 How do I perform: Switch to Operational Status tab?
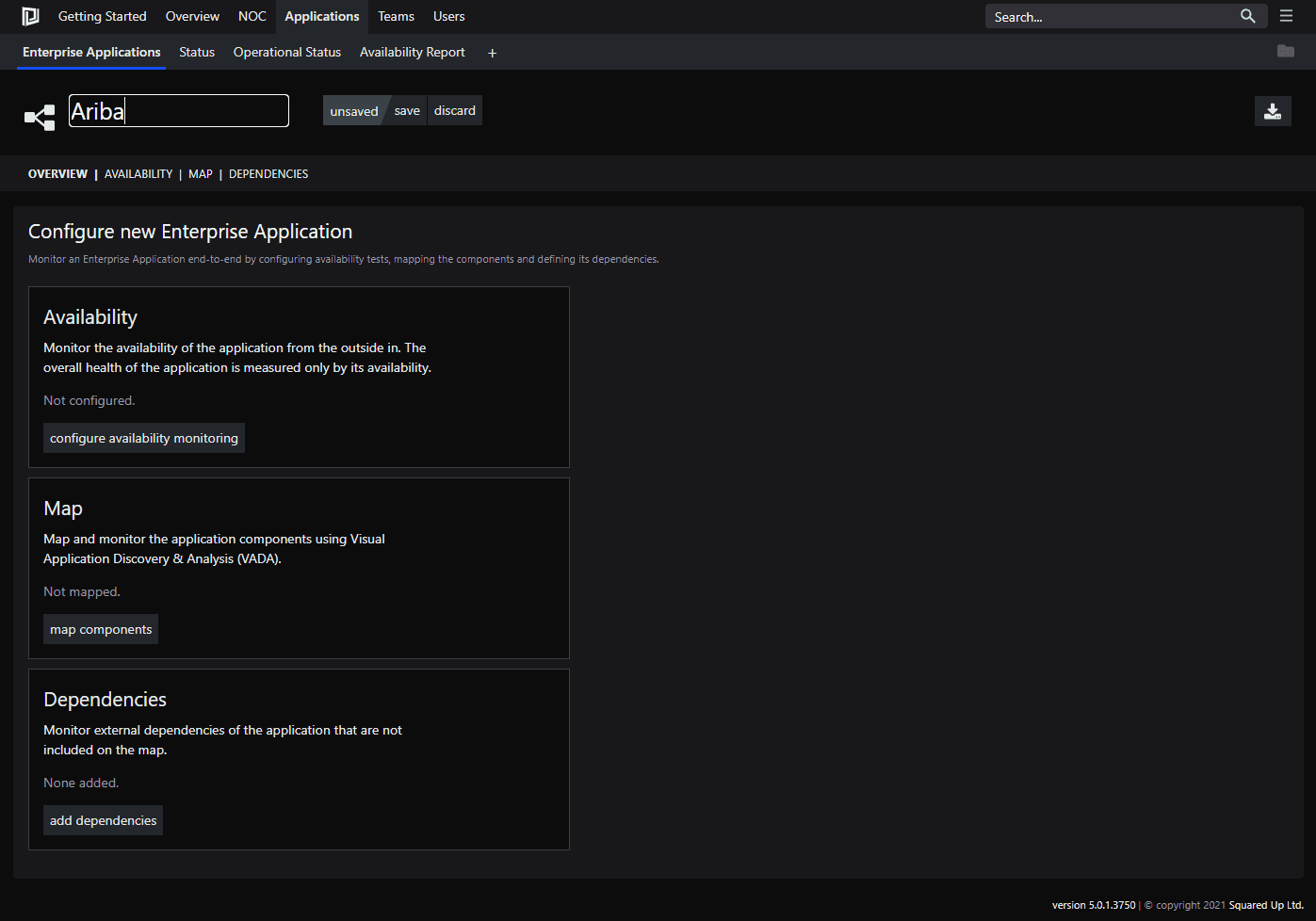287,52
